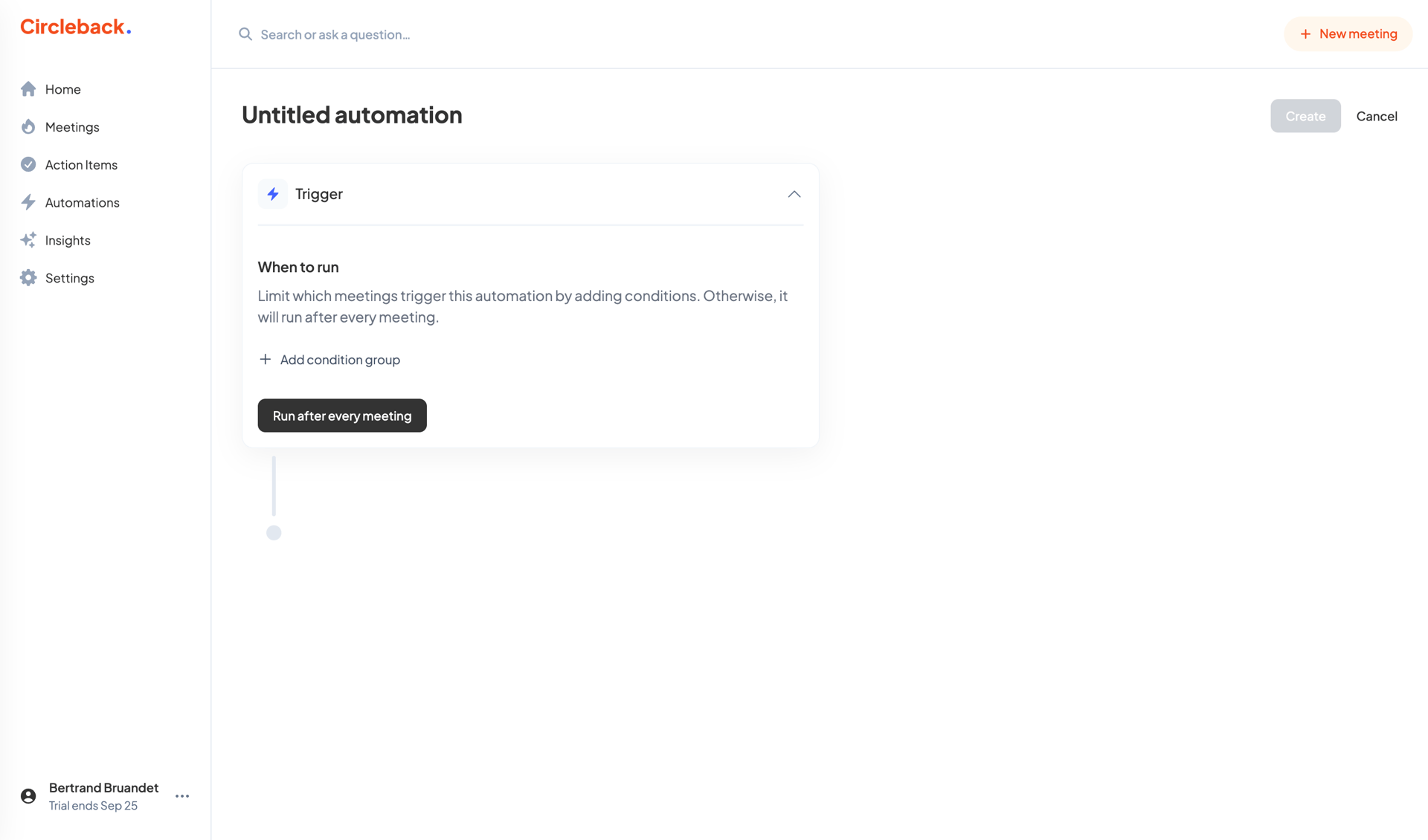Click the Create button
This screenshot has height=840, width=1428.
[x=1305, y=116]
